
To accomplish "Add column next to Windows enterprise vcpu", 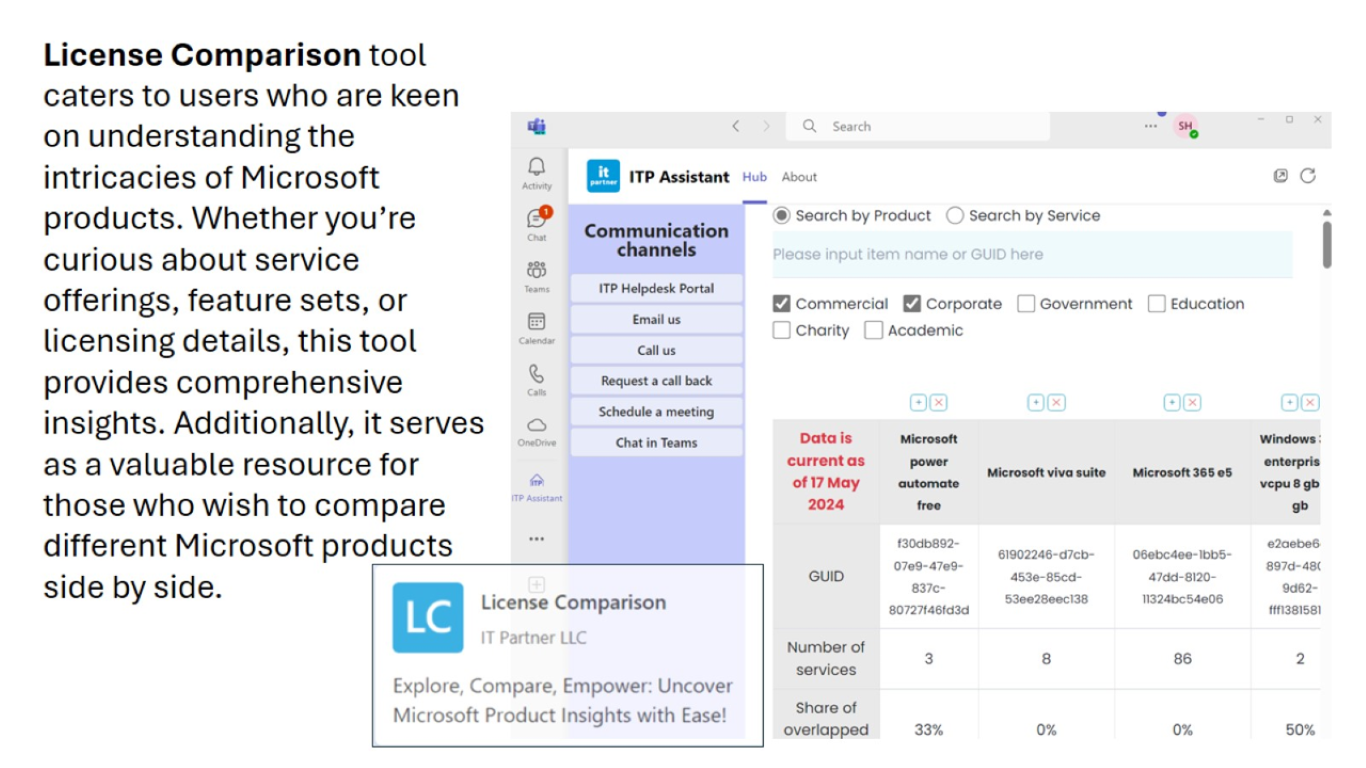I will (x=1290, y=402).
